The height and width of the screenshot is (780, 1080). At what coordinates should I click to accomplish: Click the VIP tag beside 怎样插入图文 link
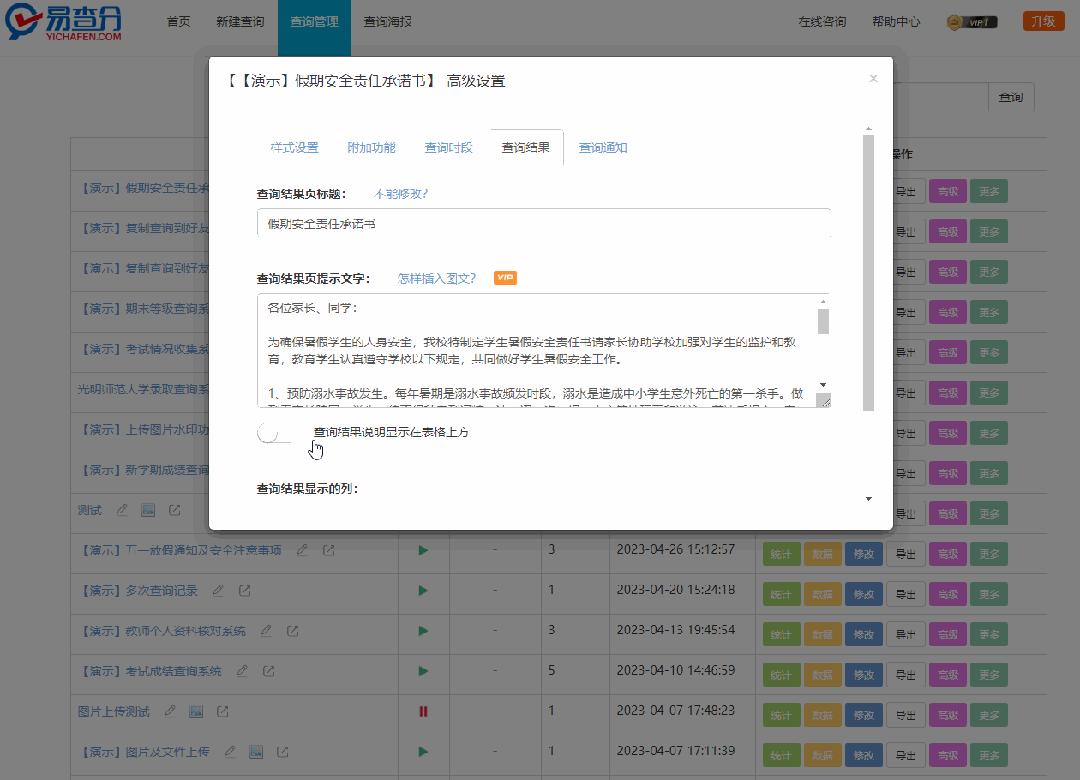click(x=505, y=278)
